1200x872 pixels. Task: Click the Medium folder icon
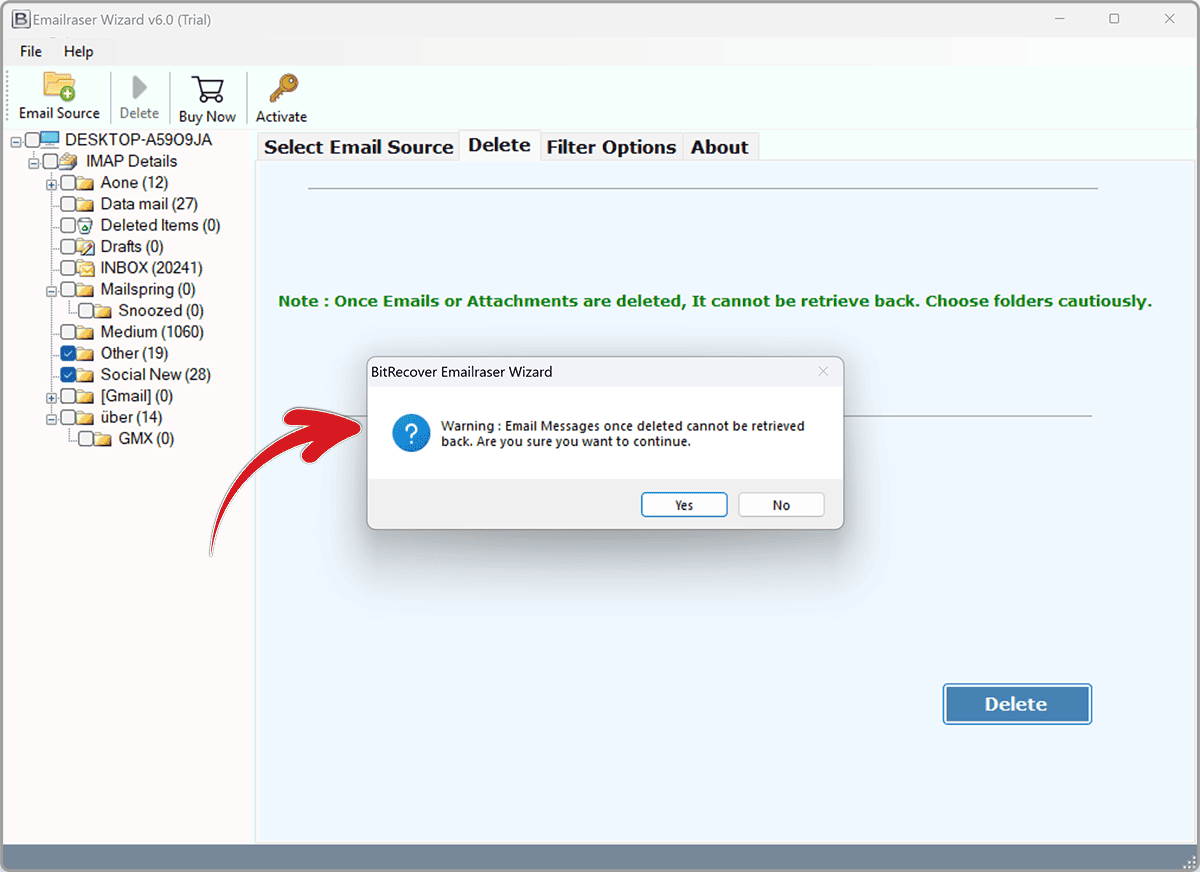coord(87,332)
